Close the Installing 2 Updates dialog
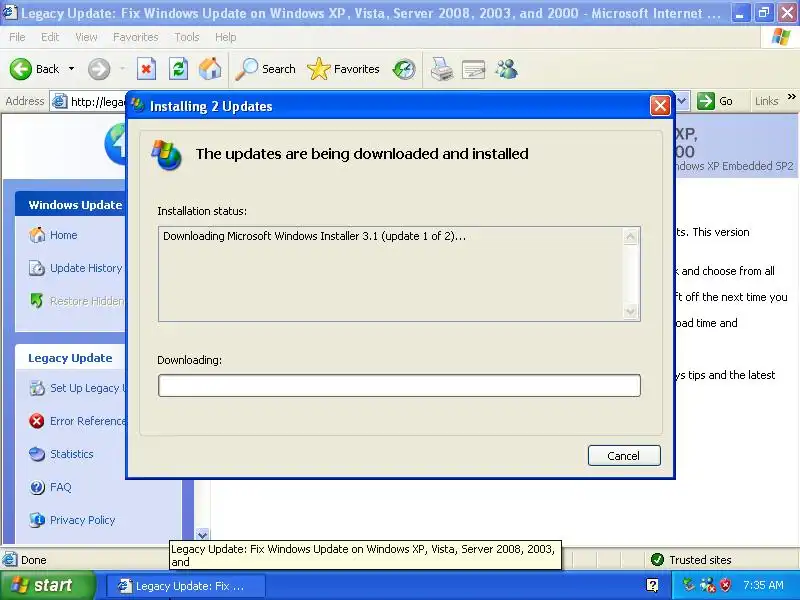 [660, 106]
